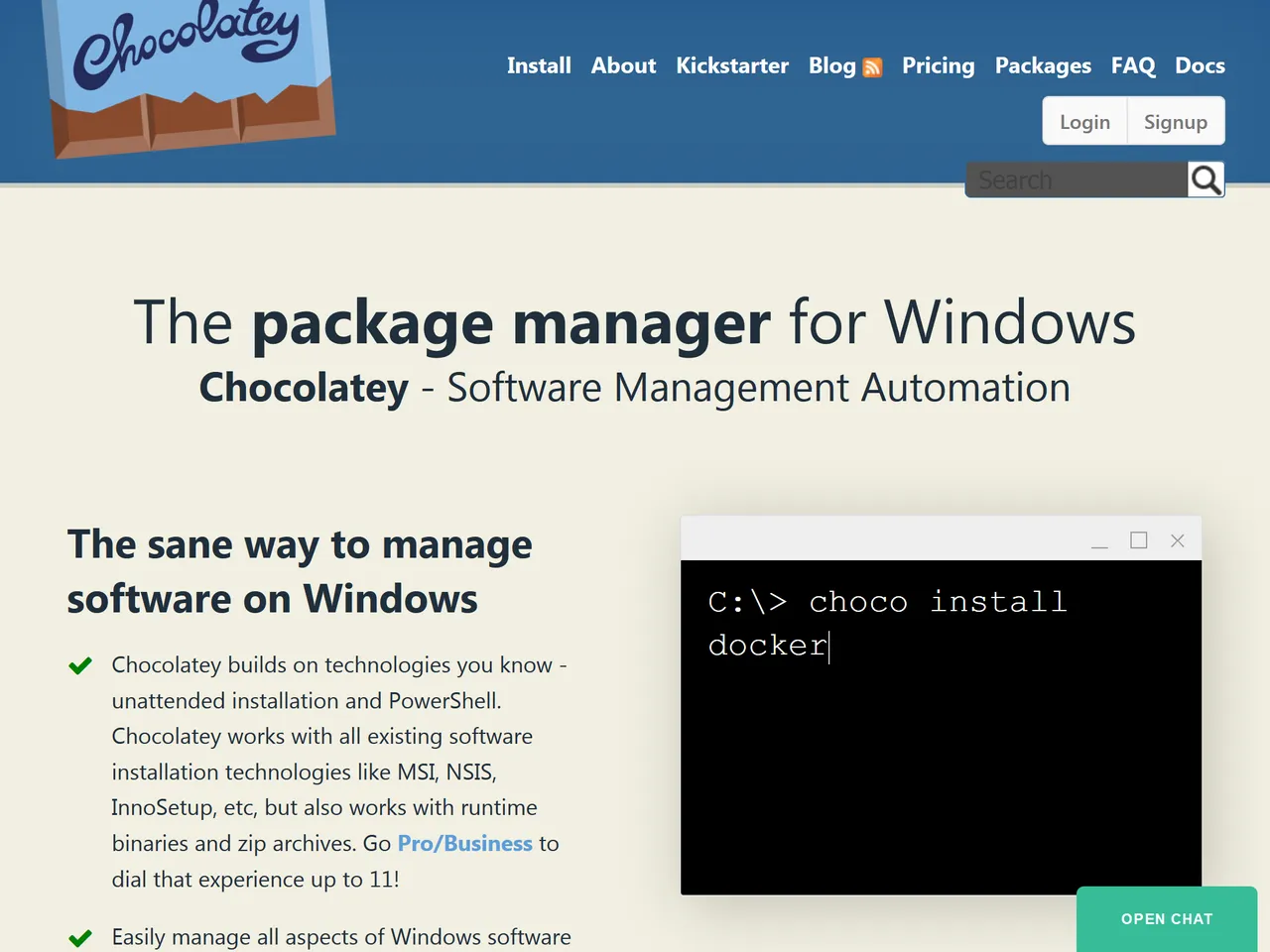
Task: Go to the Kickstarter page
Action: point(732,65)
